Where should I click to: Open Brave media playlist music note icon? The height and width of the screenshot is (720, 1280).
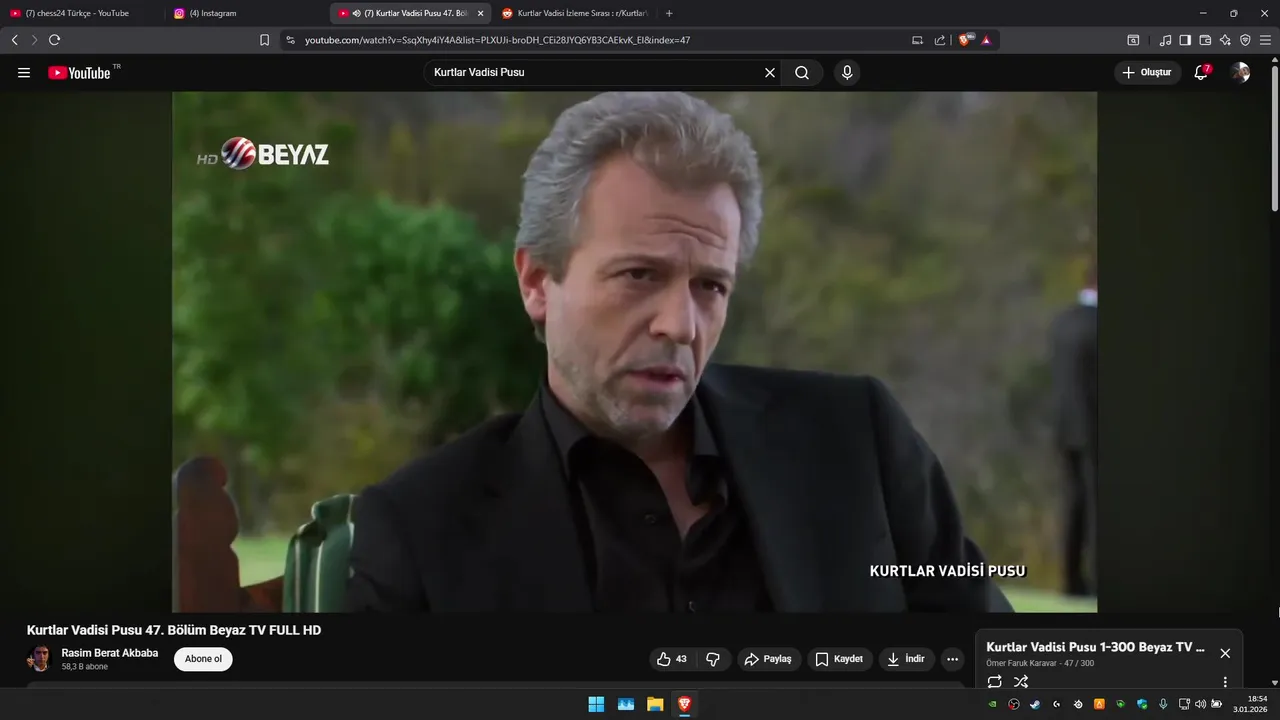pyautogui.click(x=1165, y=40)
